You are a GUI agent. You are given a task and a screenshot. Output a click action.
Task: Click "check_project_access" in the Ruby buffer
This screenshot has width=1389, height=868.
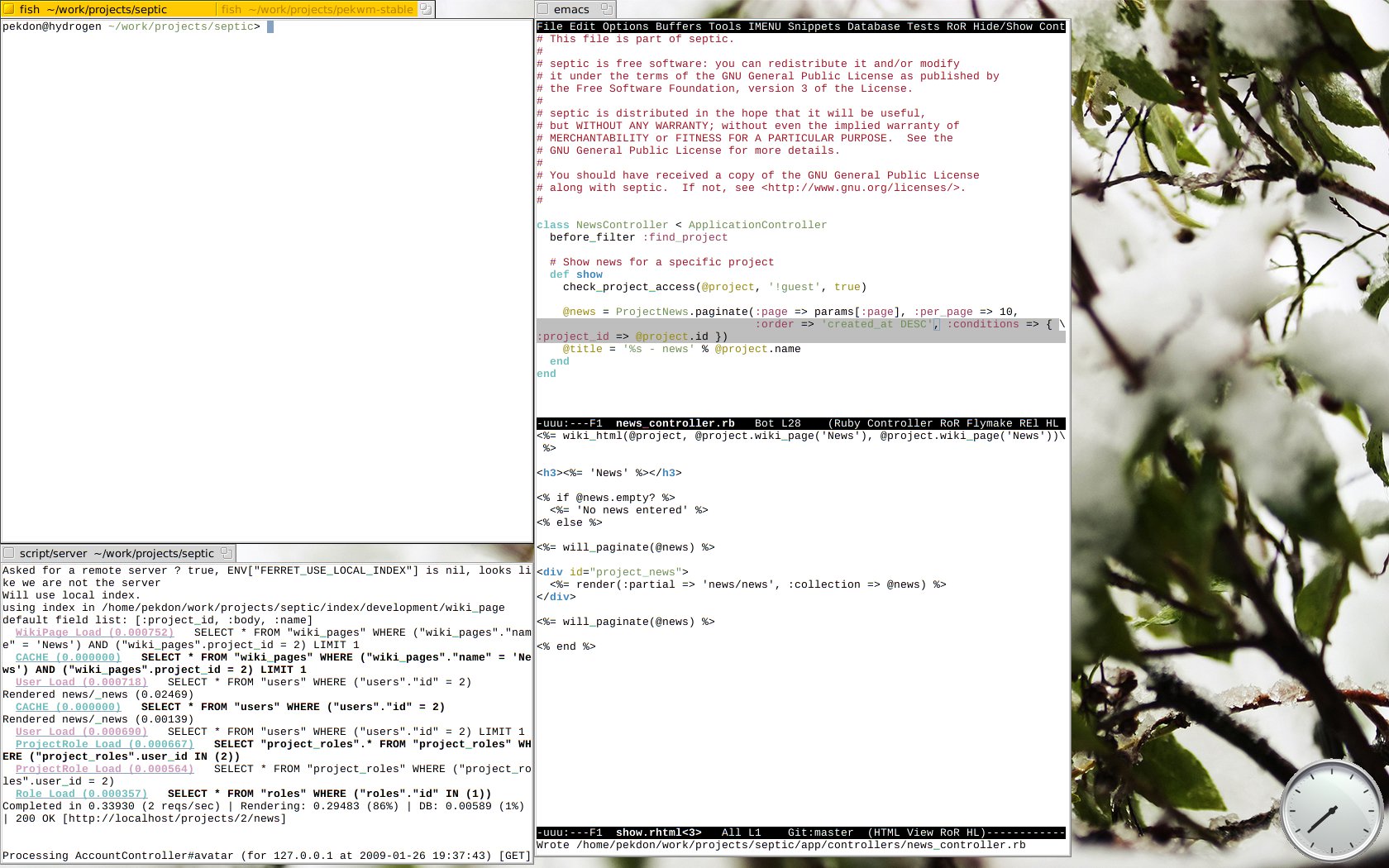point(629,287)
